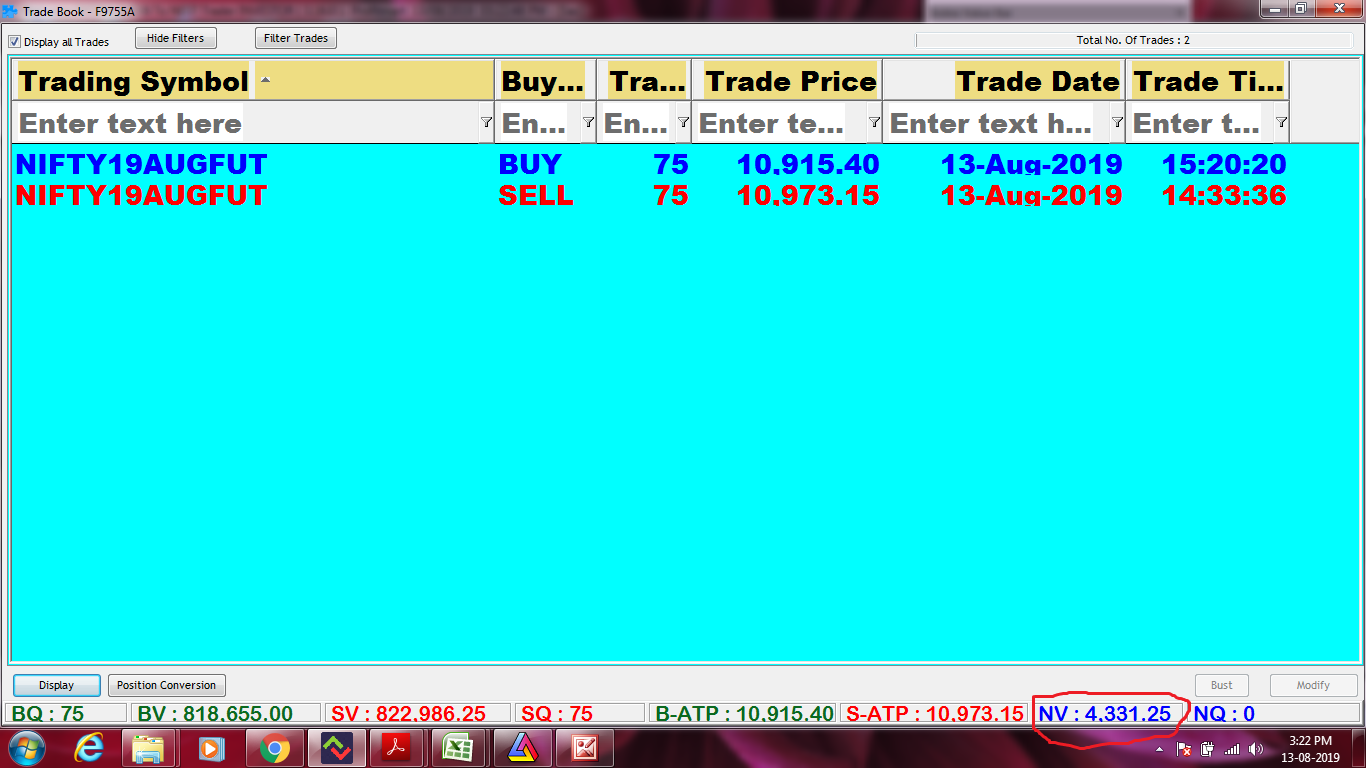Open the colorful triangle app in taskbar
The height and width of the screenshot is (768, 1366).
click(x=521, y=748)
